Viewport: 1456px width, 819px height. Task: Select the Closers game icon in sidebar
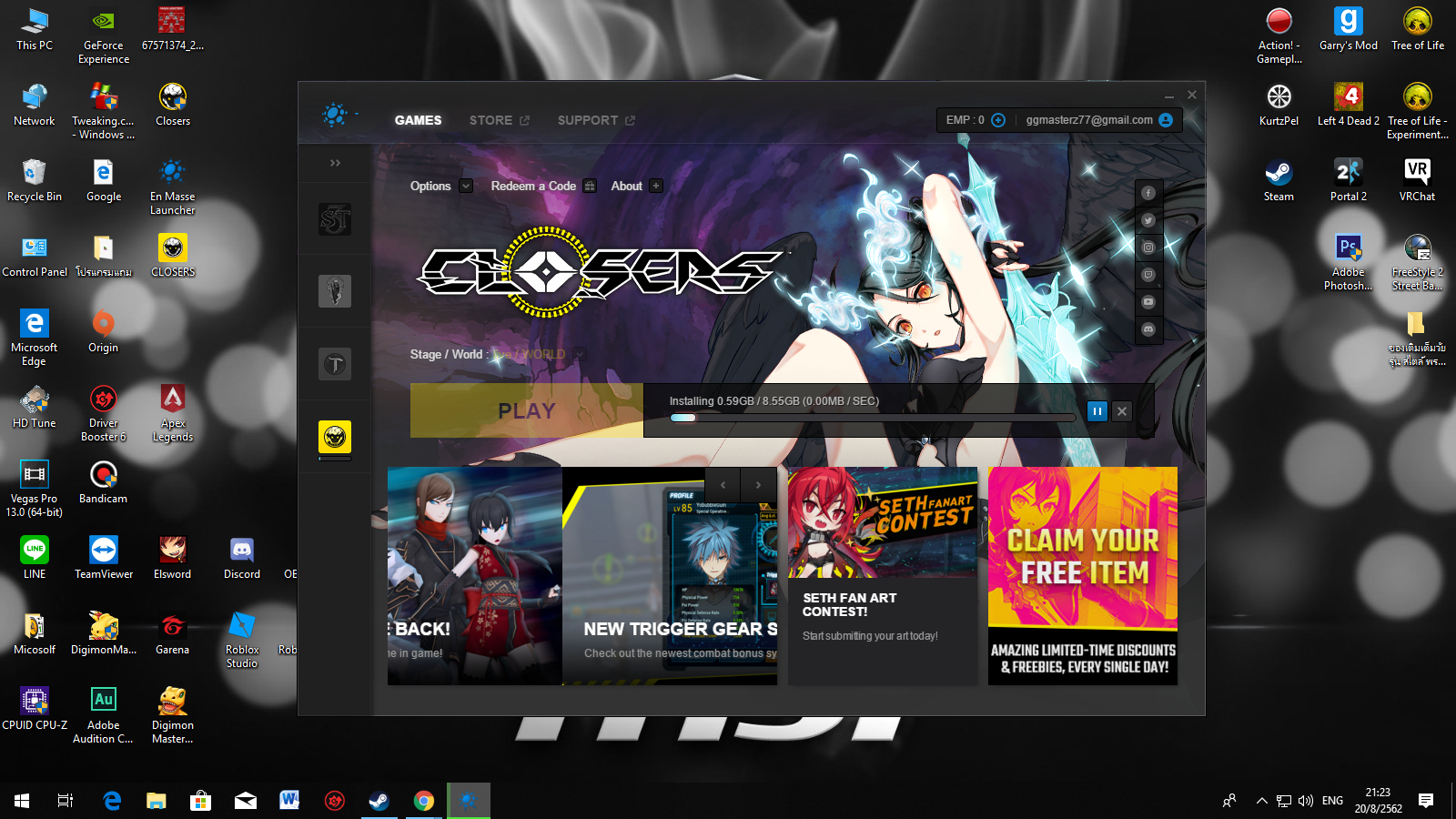[x=335, y=437]
